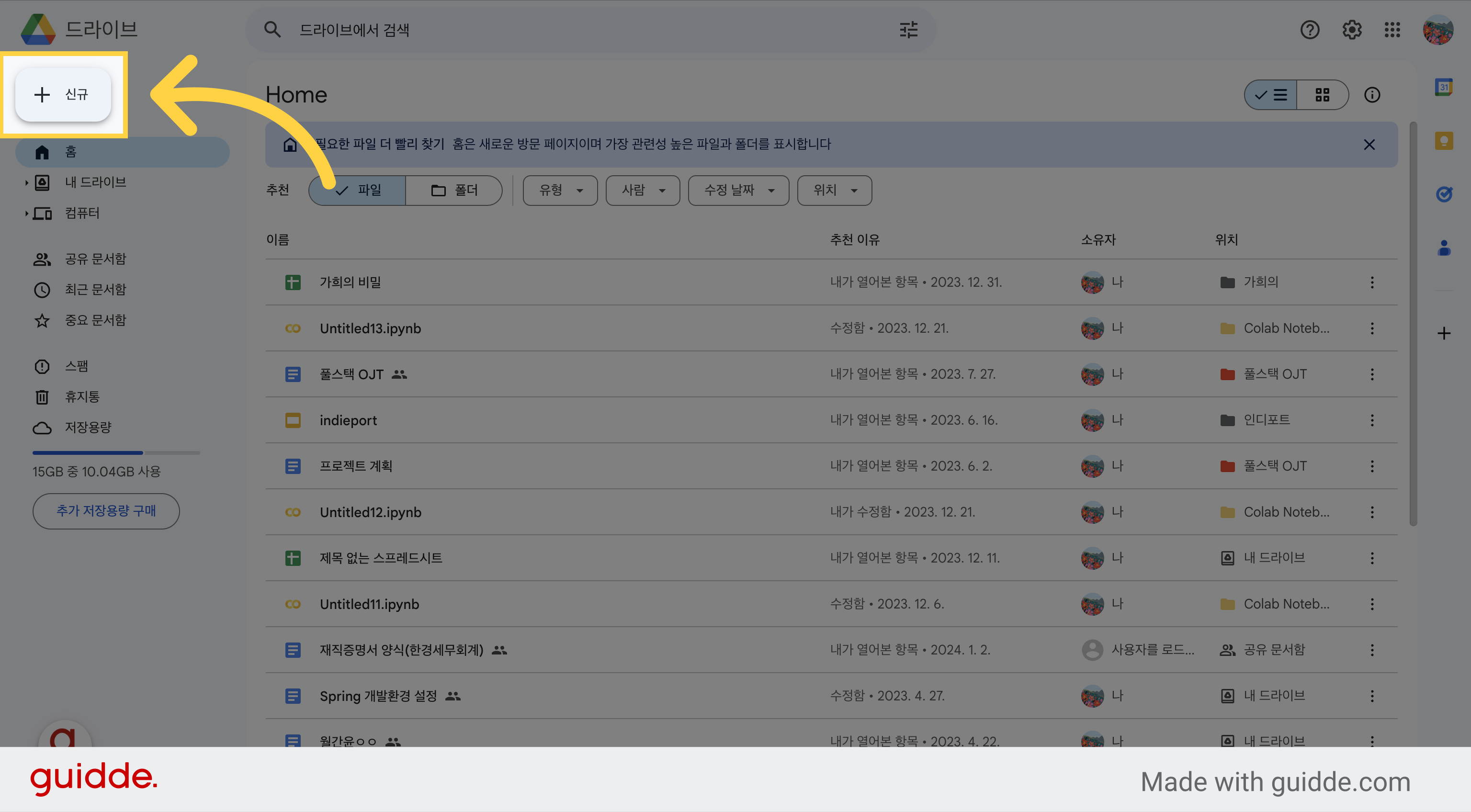
Task: Switch to list layout view
Action: [x=1270, y=95]
